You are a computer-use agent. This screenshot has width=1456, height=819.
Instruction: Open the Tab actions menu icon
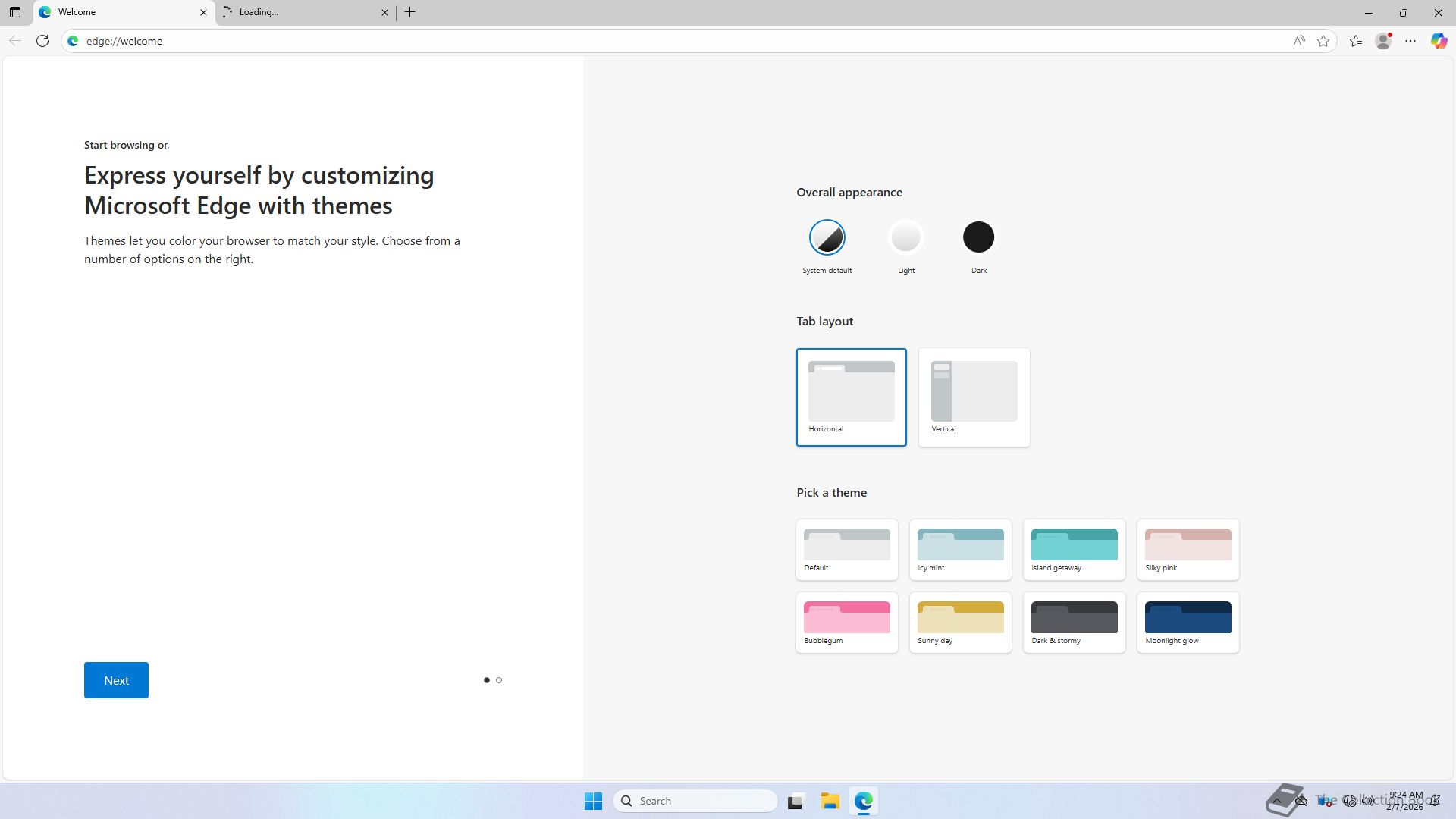(14, 12)
